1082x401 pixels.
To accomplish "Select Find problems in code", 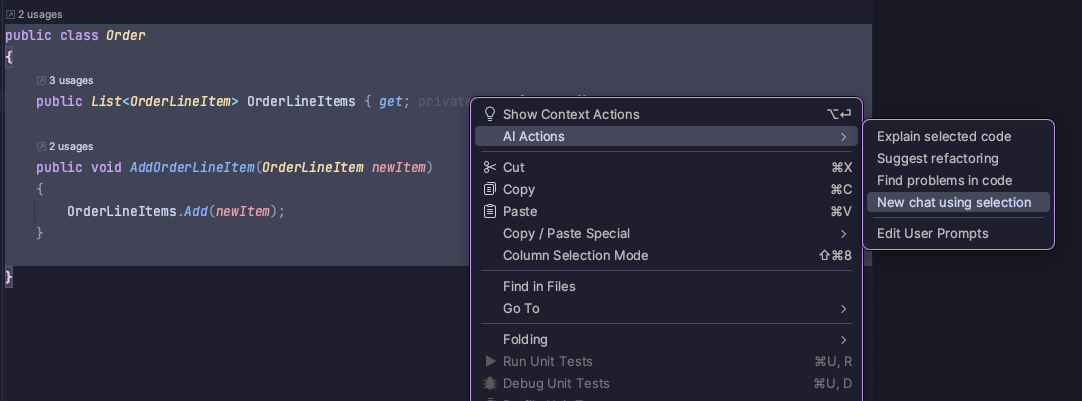I will pos(944,180).
